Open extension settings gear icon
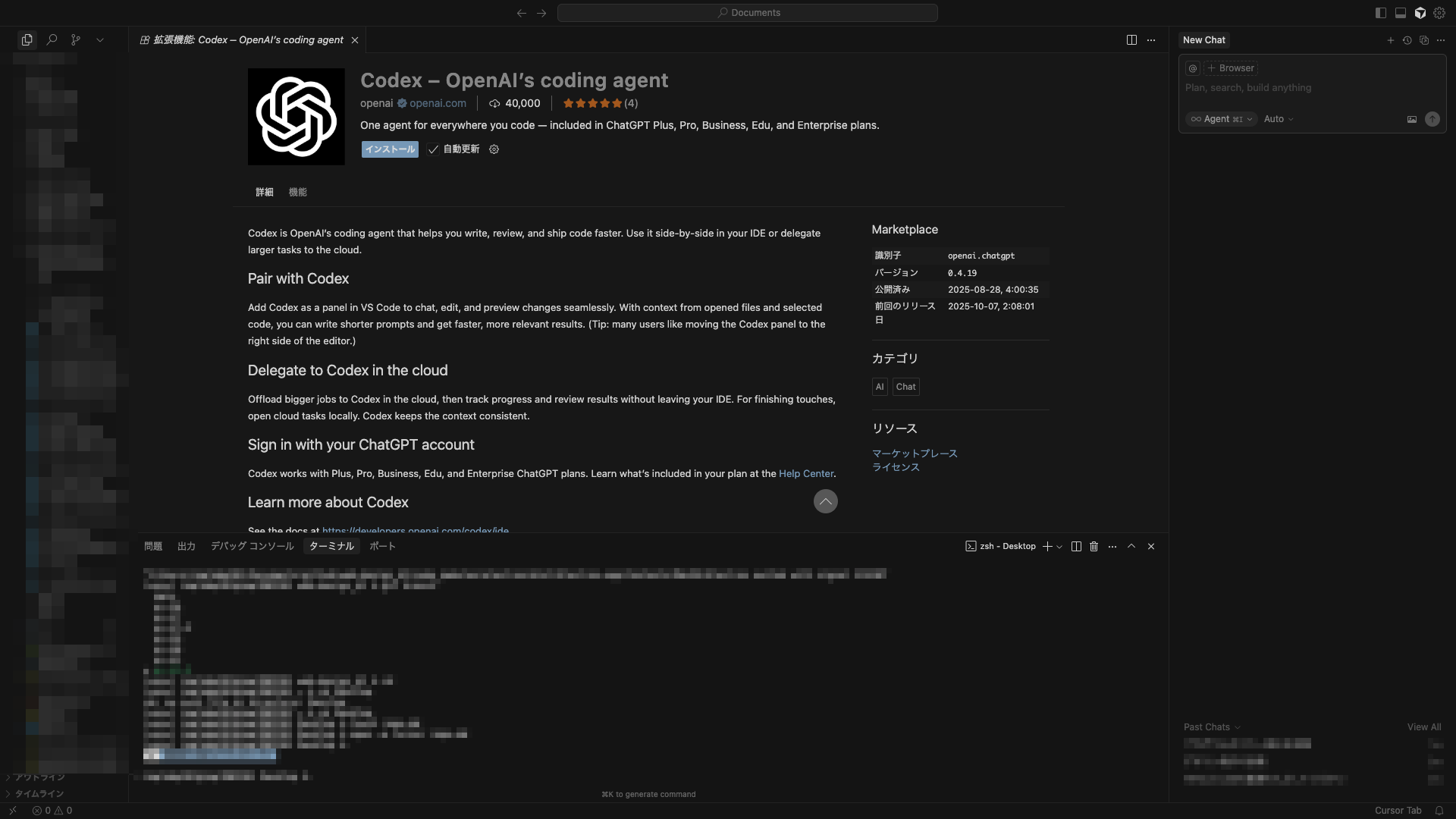This screenshot has height=819, width=1456. click(494, 149)
